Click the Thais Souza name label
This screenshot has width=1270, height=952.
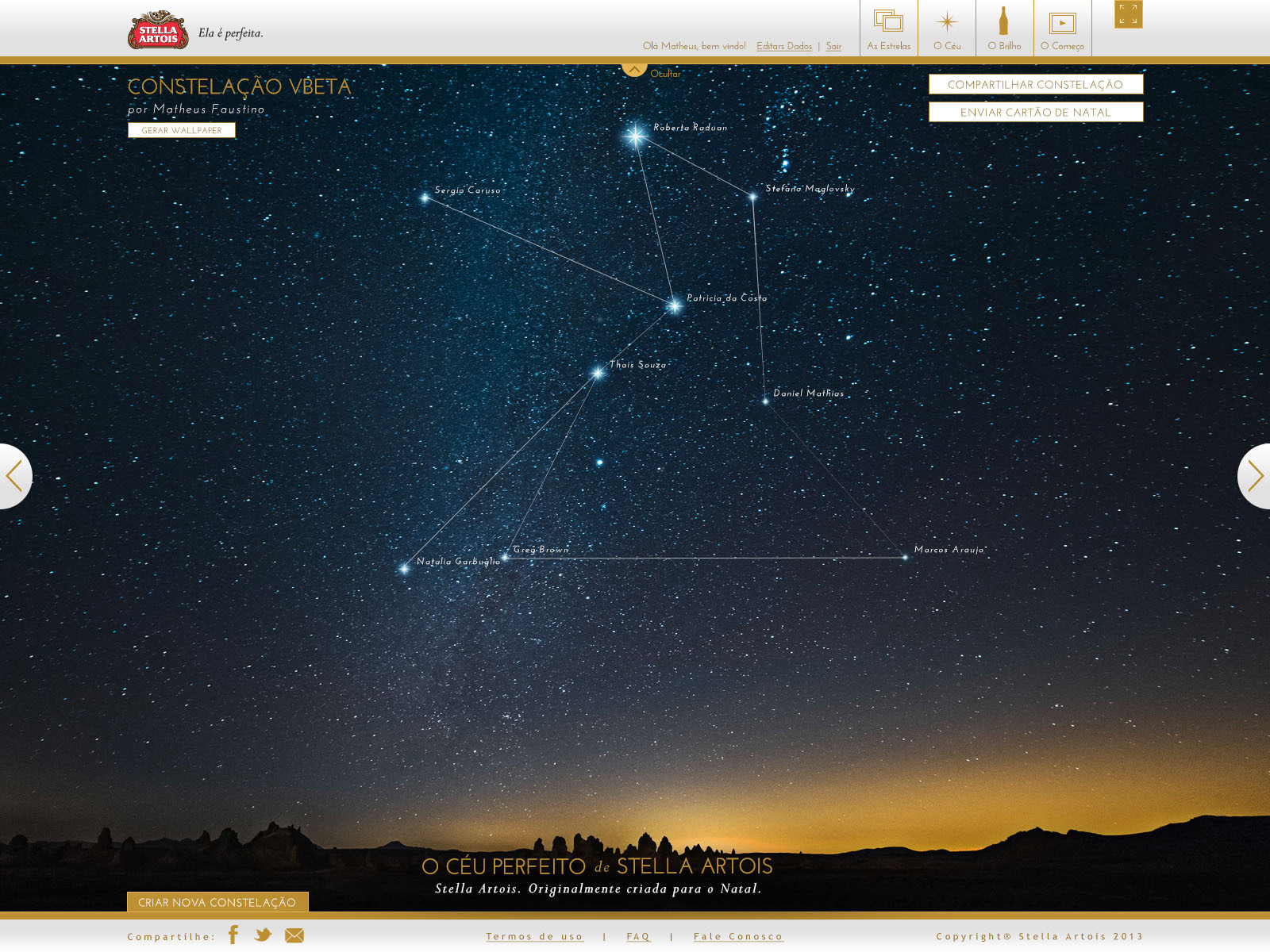637,365
